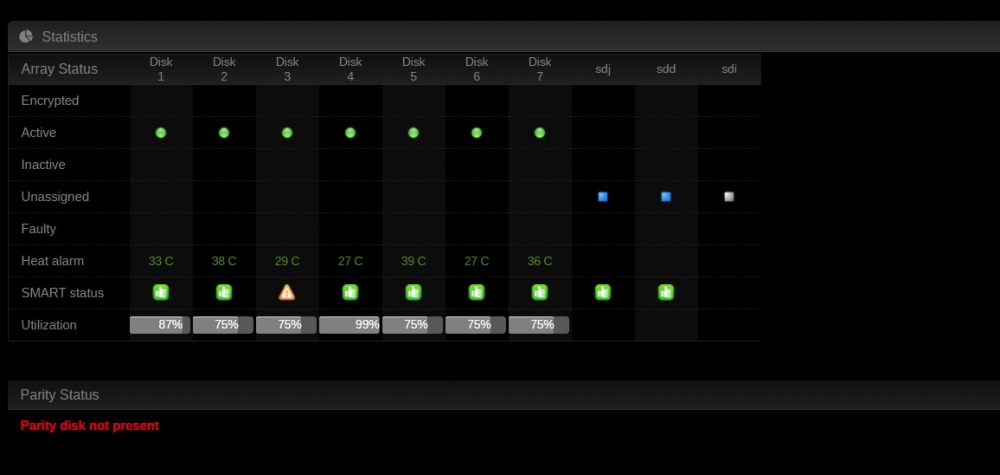This screenshot has width=1000, height=475.
Task: Open sdd SMART thumbs-up icon
Action: [x=666, y=292]
